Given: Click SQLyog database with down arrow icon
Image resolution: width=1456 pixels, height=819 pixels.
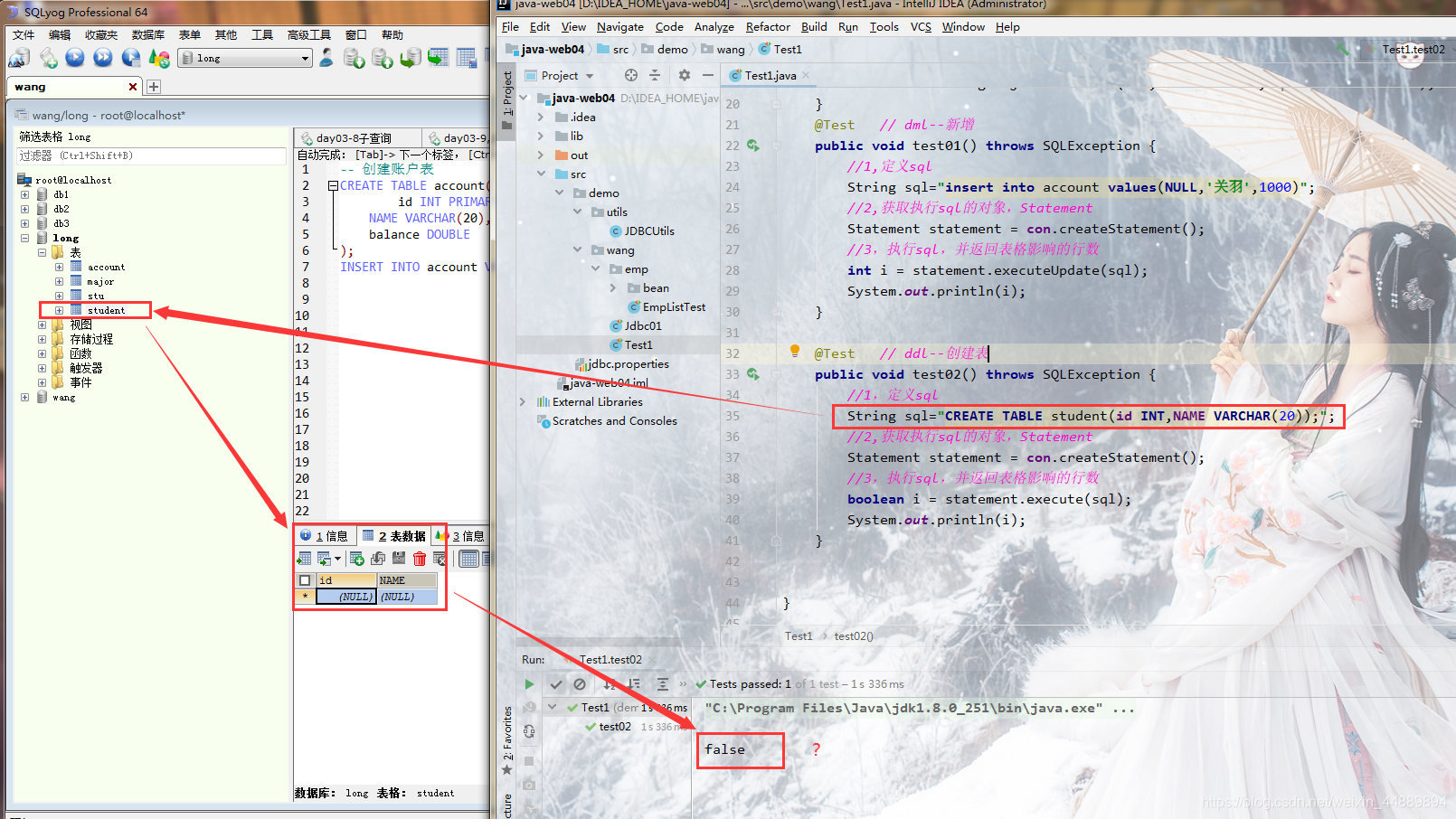Looking at the screenshot, I should (x=354, y=58).
